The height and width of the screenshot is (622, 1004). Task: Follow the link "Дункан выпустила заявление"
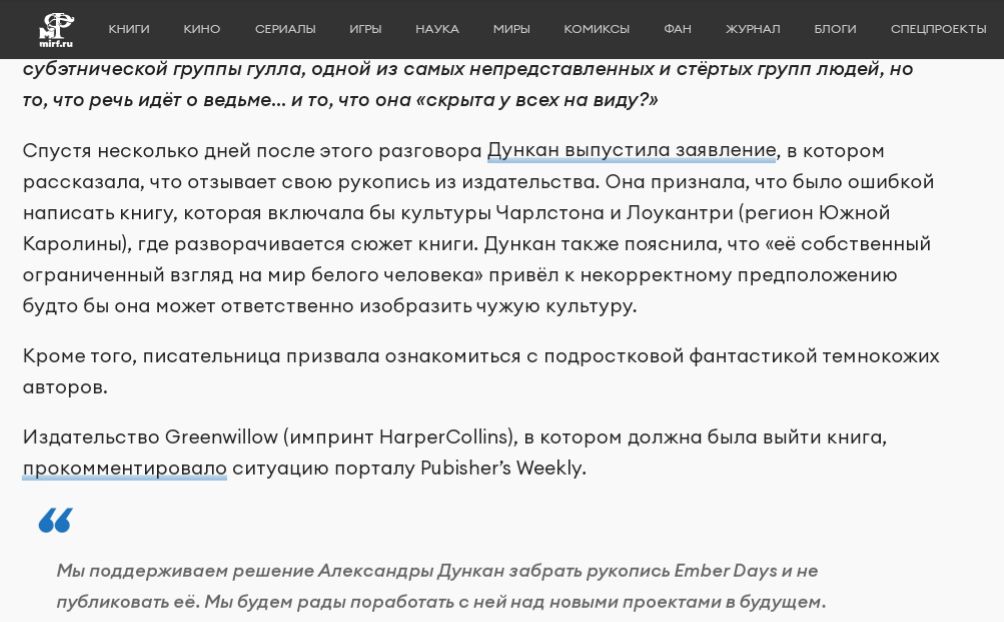tap(631, 151)
